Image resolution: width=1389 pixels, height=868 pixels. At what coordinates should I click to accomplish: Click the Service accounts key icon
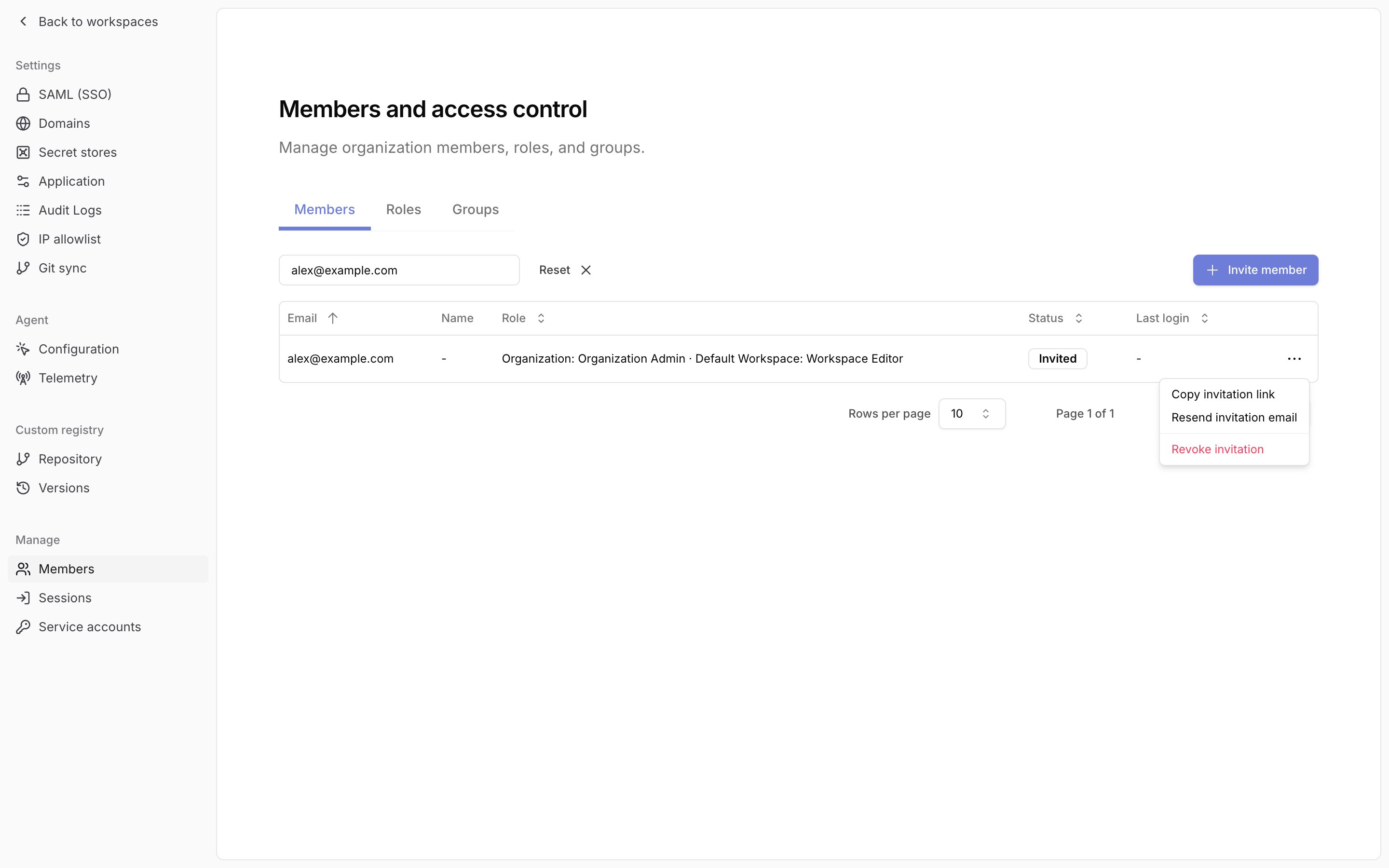click(x=23, y=627)
